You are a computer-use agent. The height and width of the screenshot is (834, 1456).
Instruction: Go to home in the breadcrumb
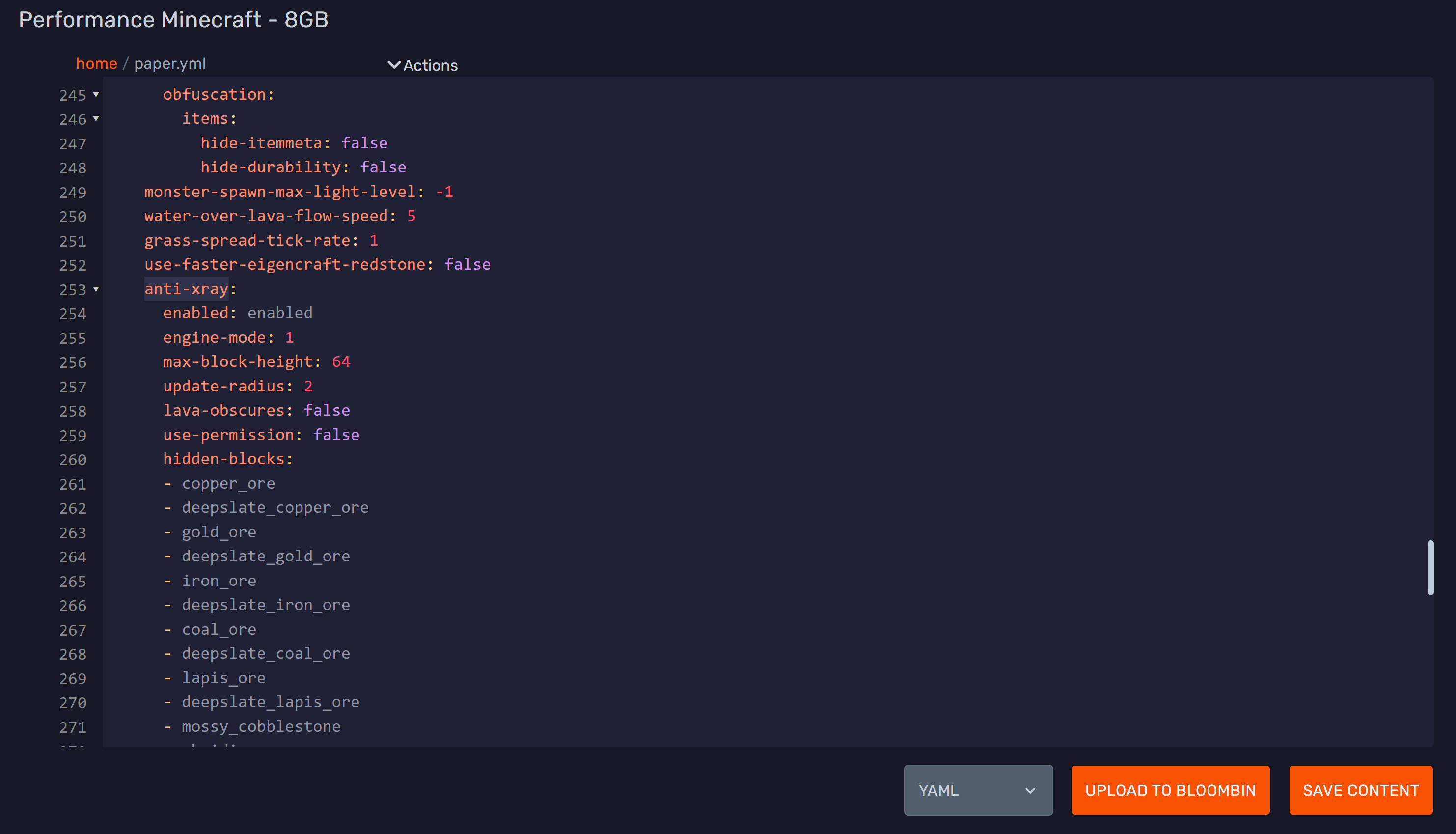point(96,63)
